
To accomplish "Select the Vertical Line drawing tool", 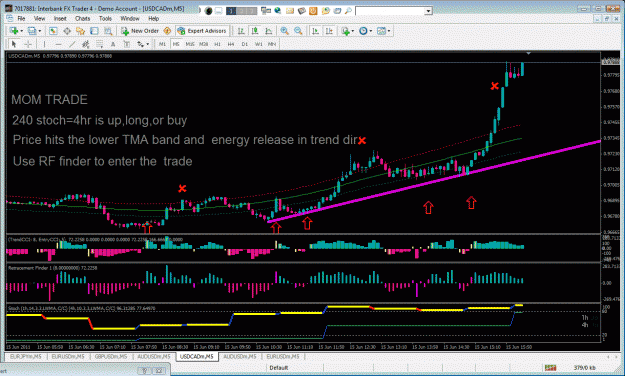I will 44,44.
